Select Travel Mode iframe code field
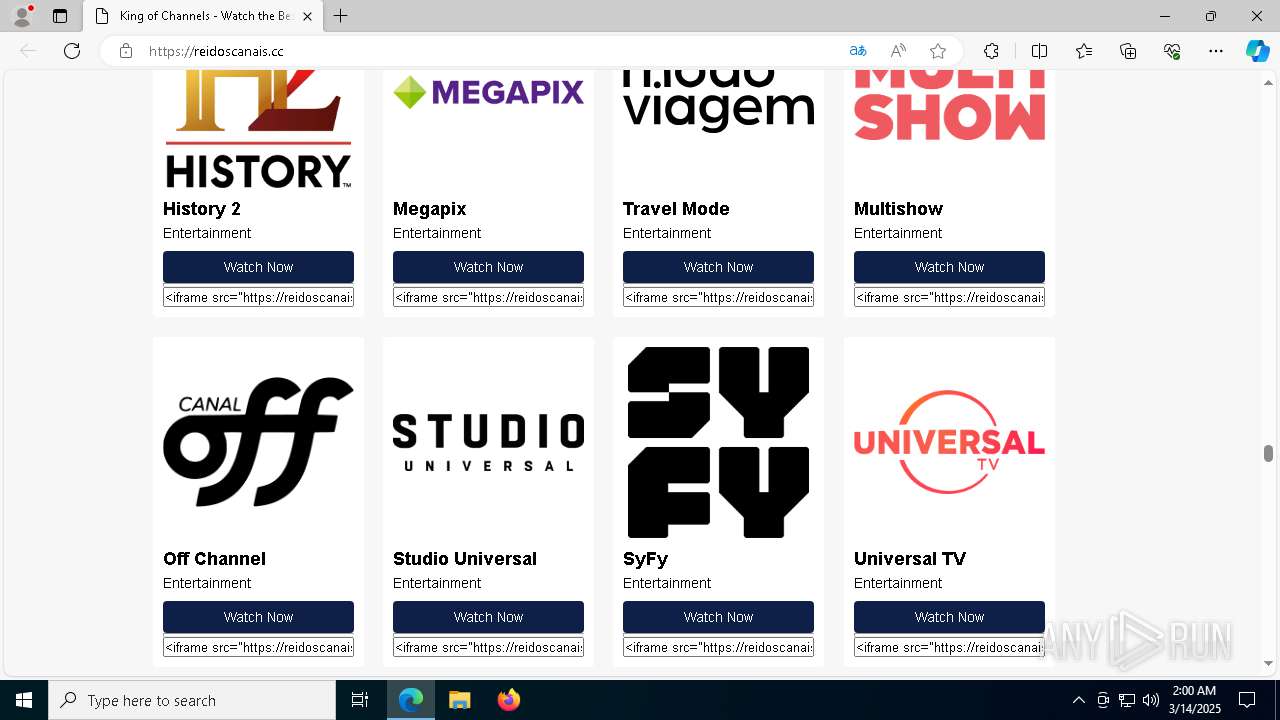The image size is (1280, 720). tap(718, 297)
